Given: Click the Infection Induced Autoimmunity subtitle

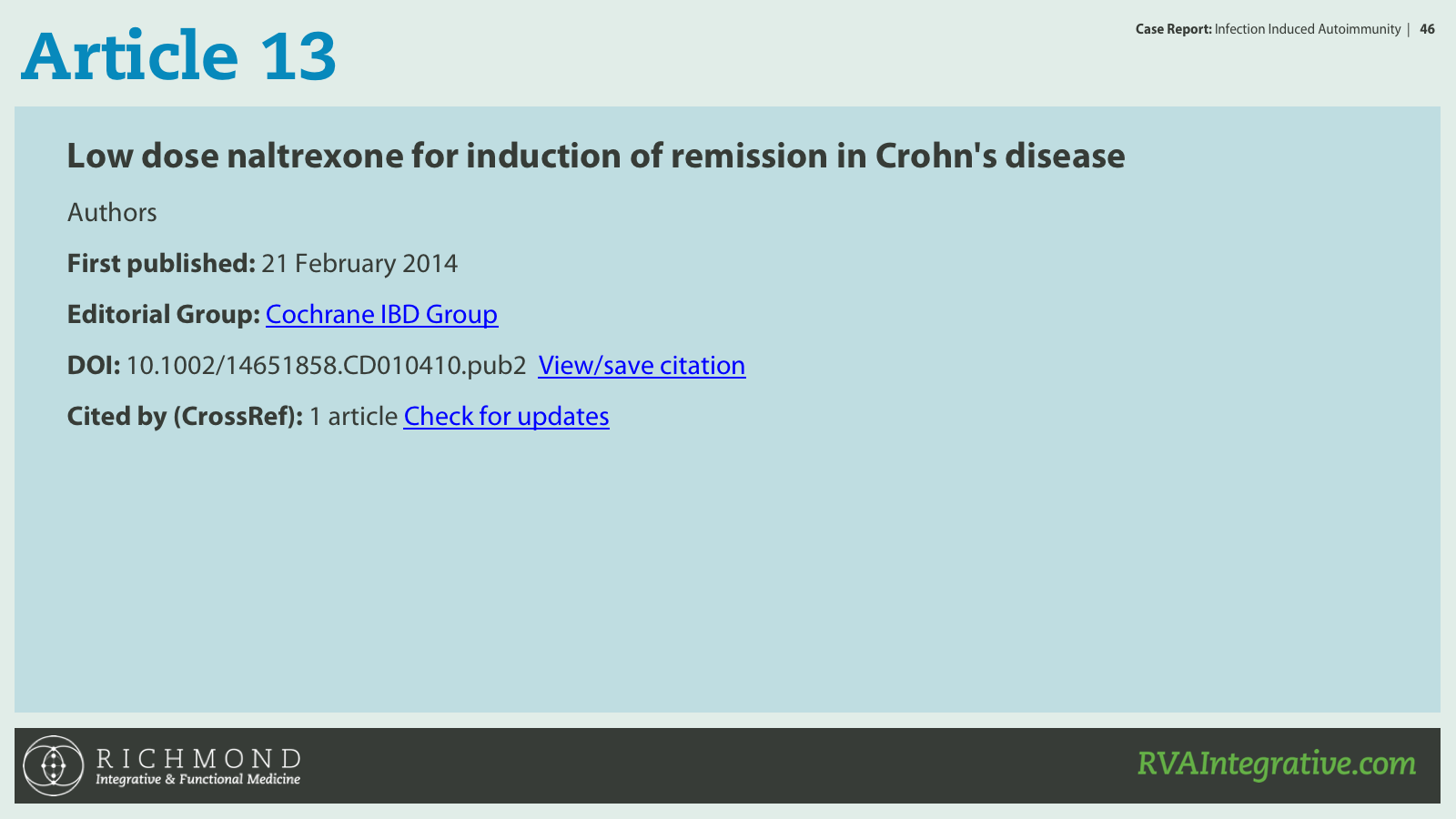Looking at the screenshot, I should click(1308, 29).
